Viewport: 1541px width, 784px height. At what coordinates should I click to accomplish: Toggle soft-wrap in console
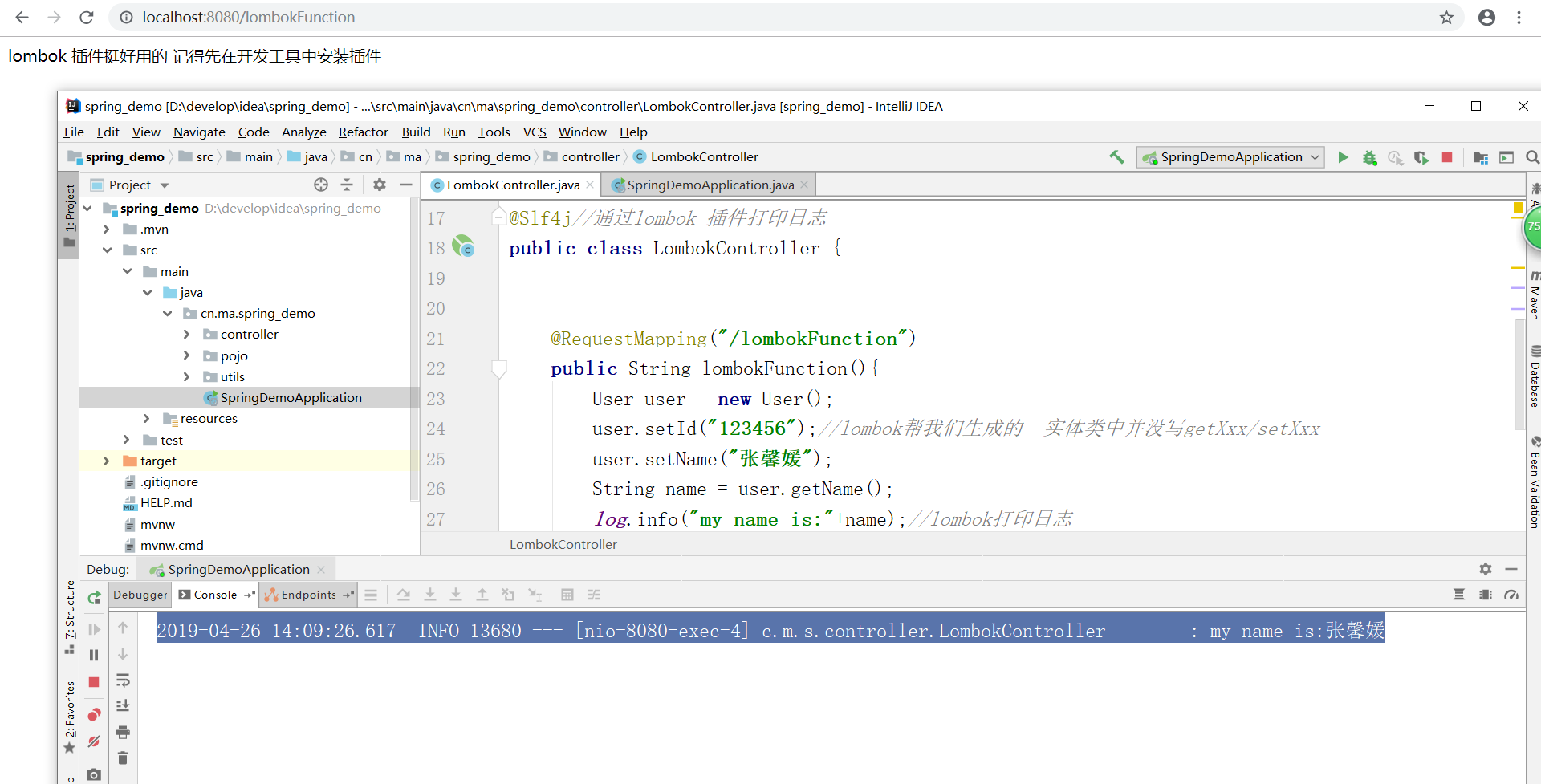pyautogui.click(x=123, y=680)
